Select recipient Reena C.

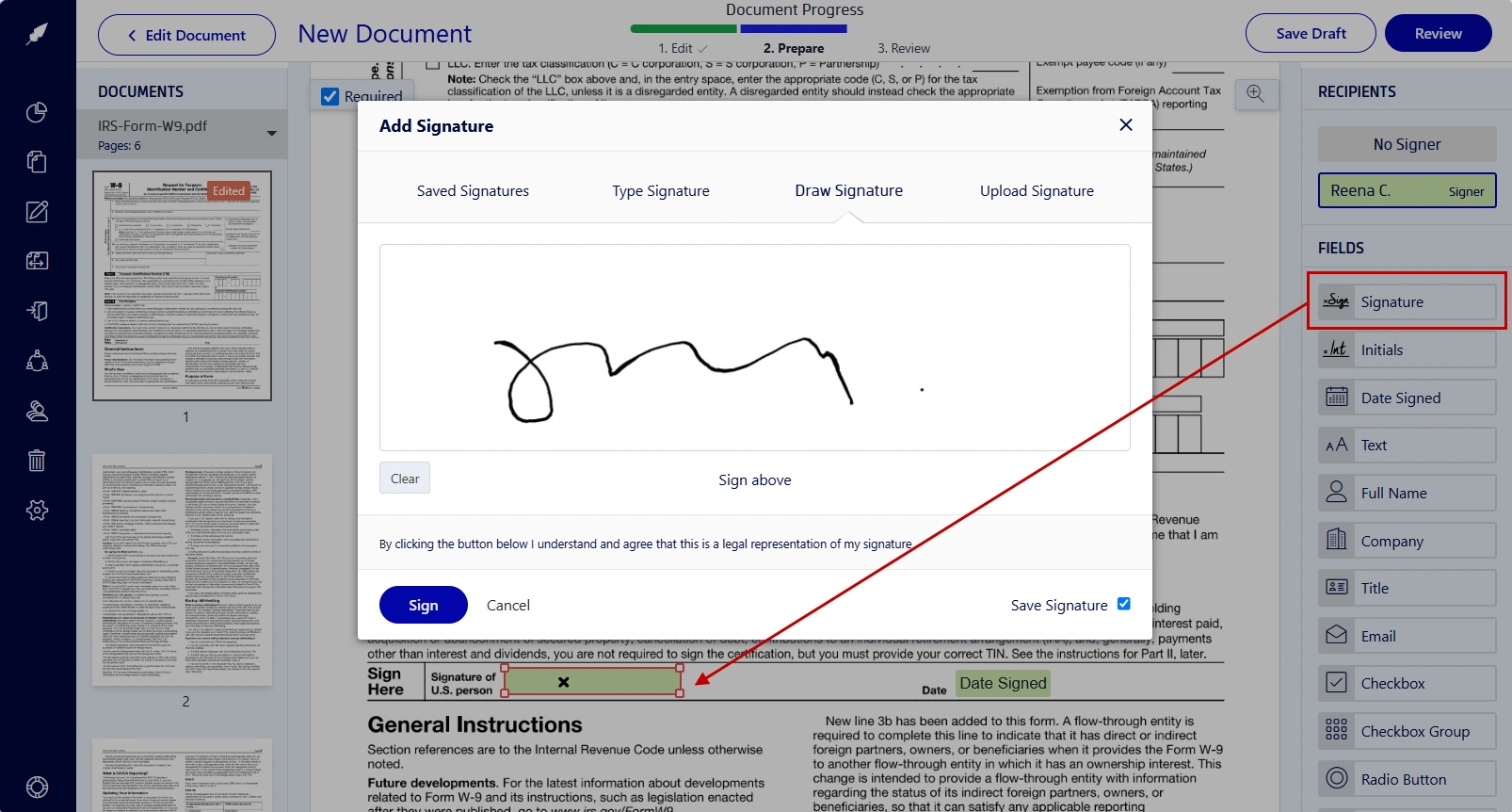1407,190
